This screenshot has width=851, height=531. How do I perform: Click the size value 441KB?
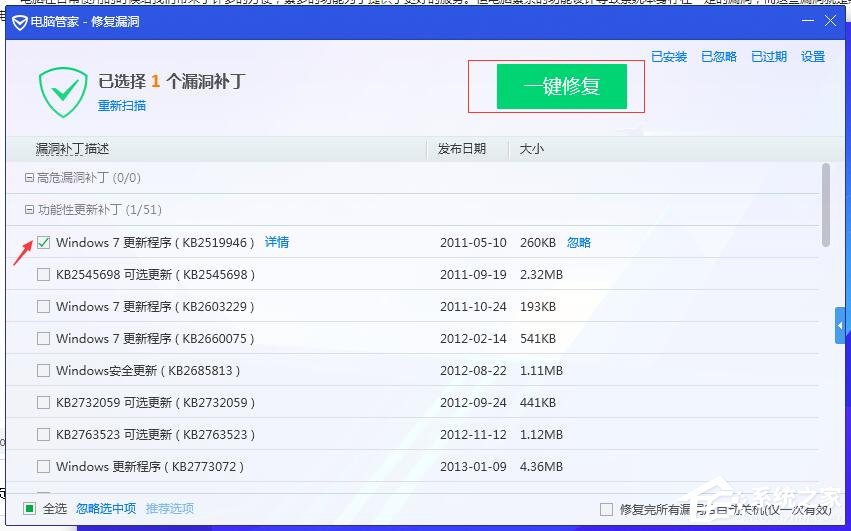point(538,403)
